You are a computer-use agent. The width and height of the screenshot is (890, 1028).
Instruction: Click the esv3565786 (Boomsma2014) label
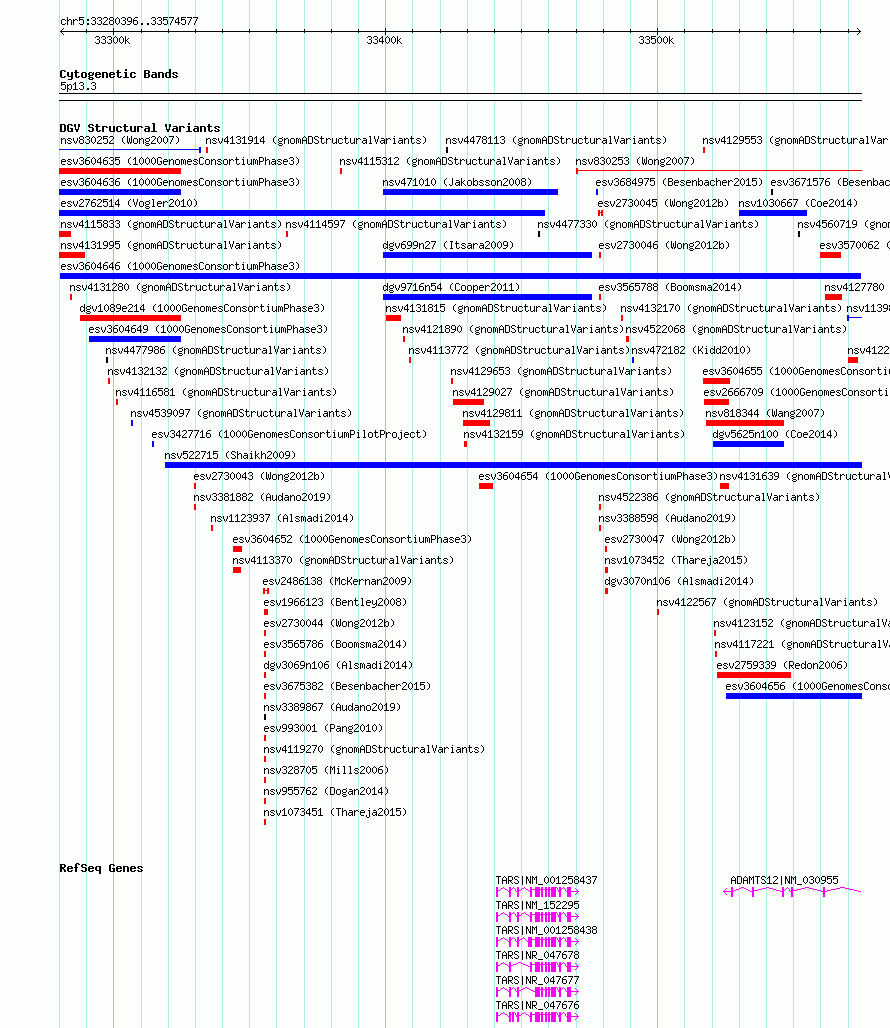(336, 644)
